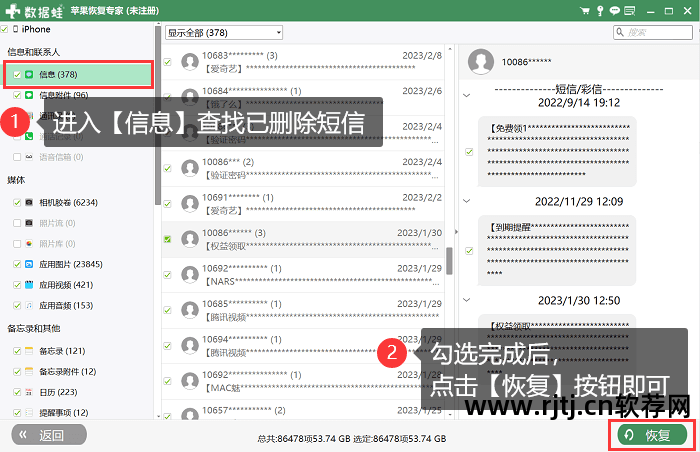Uncheck the 相机胶卷 (6234) checkbox

click(17, 202)
